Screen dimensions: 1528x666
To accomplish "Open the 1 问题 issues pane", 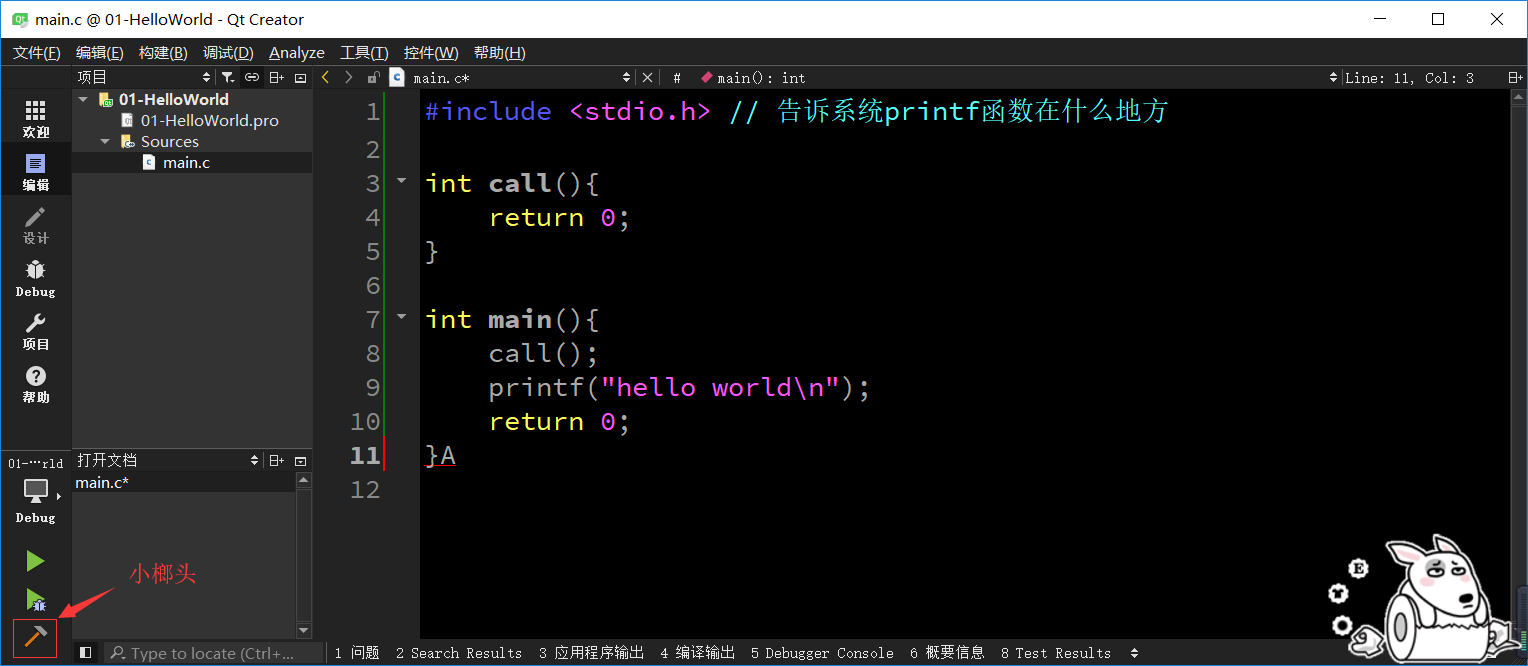I will (357, 653).
